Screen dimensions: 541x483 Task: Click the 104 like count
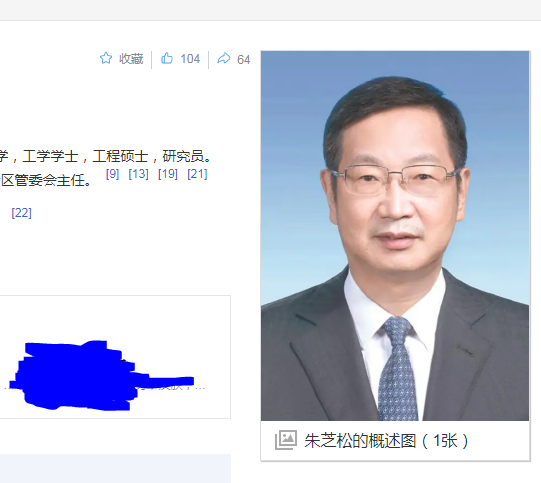[x=190, y=59]
